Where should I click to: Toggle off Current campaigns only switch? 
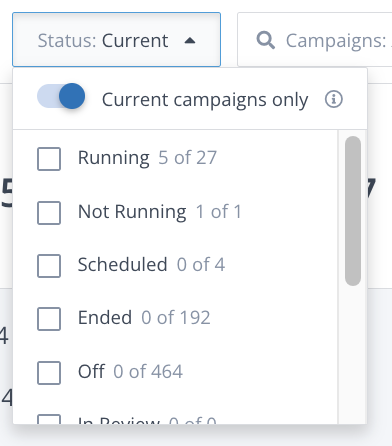coord(61,96)
